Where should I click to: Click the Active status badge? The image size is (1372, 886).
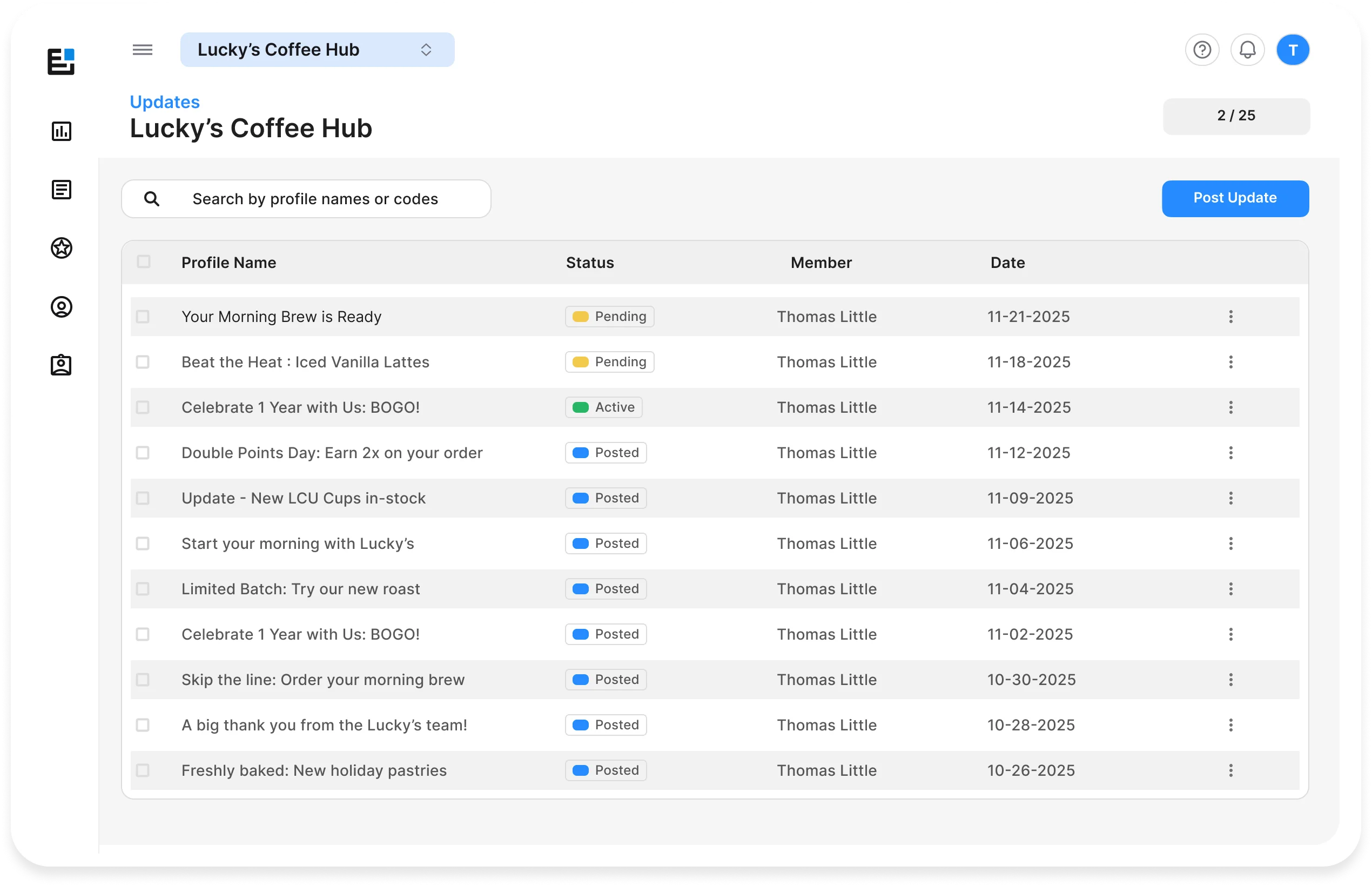click(604, 407)
